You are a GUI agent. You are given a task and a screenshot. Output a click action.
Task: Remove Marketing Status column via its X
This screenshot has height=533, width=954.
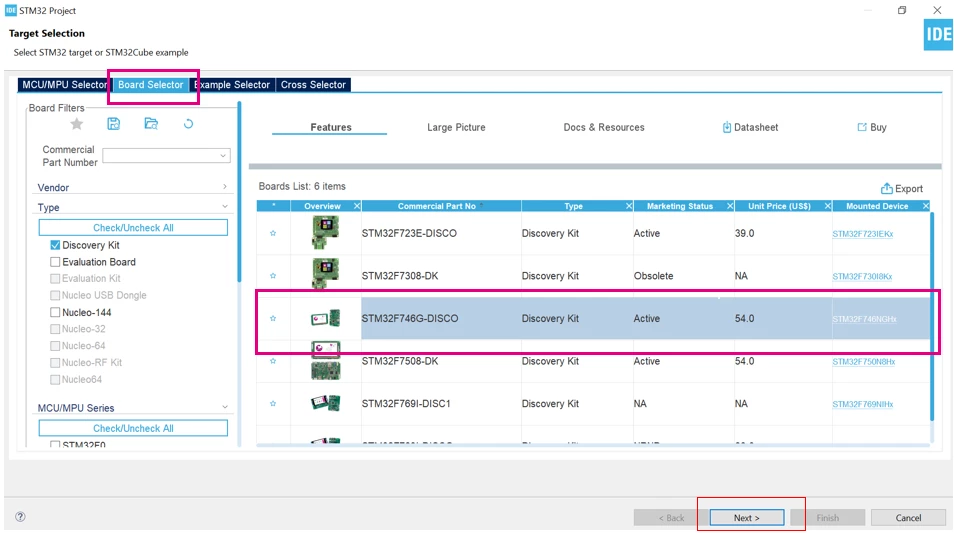click(x=730, y=206)
